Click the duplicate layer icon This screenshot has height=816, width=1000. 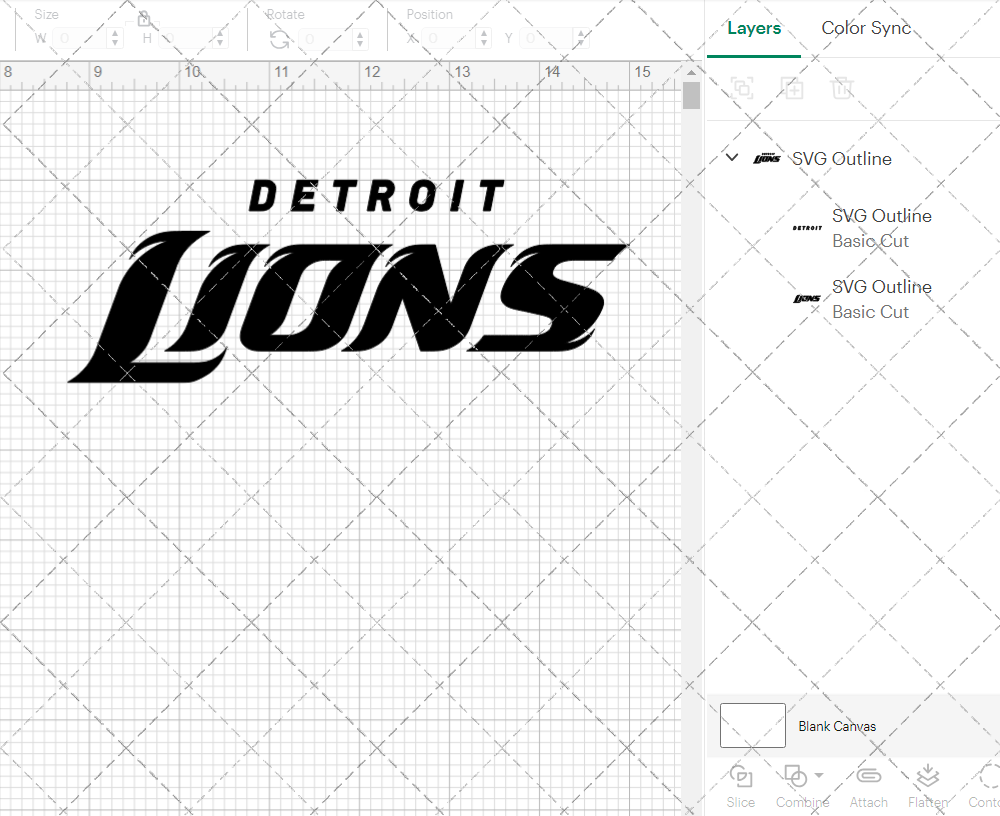793,88
